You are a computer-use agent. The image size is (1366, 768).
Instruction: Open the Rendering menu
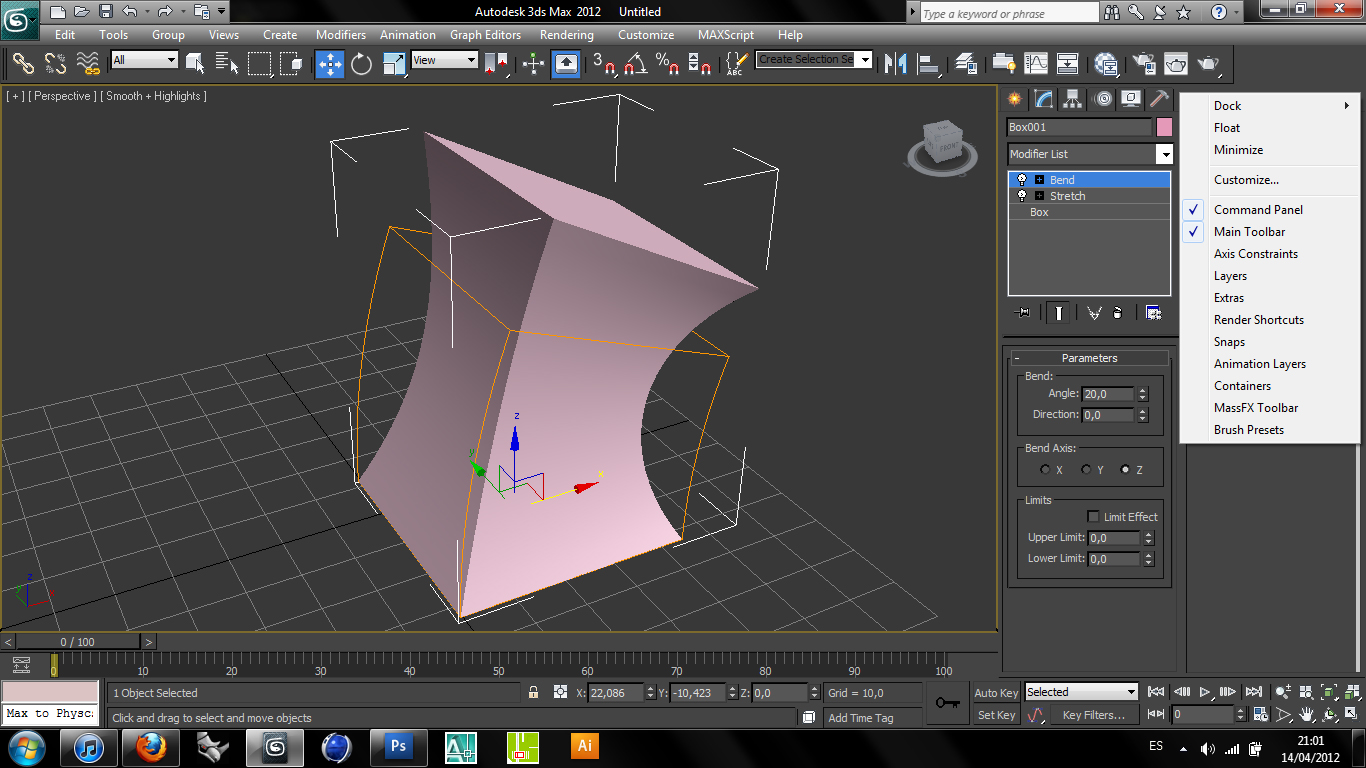(566, 34)
